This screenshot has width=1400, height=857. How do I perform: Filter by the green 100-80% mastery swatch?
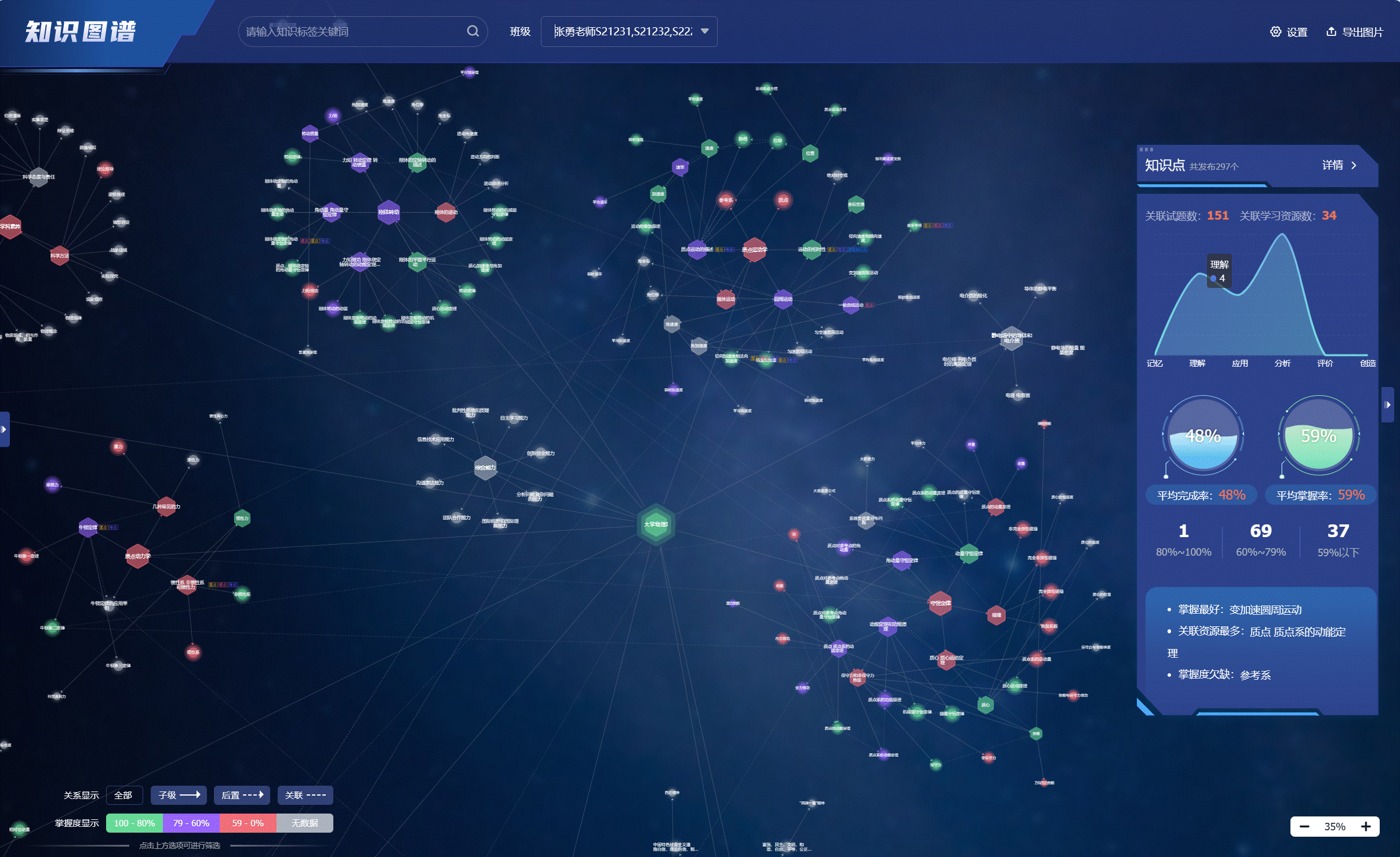[134, 823]
